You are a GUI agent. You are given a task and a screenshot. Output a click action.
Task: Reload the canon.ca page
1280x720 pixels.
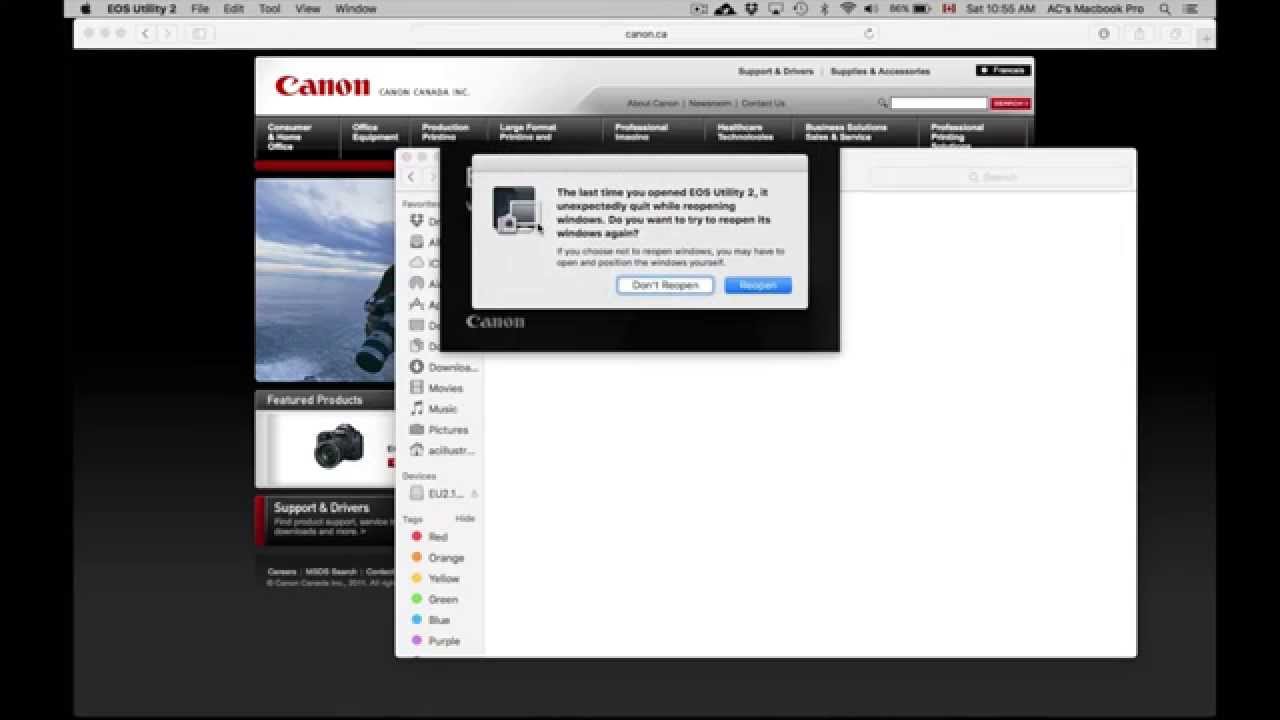point(868,34)
